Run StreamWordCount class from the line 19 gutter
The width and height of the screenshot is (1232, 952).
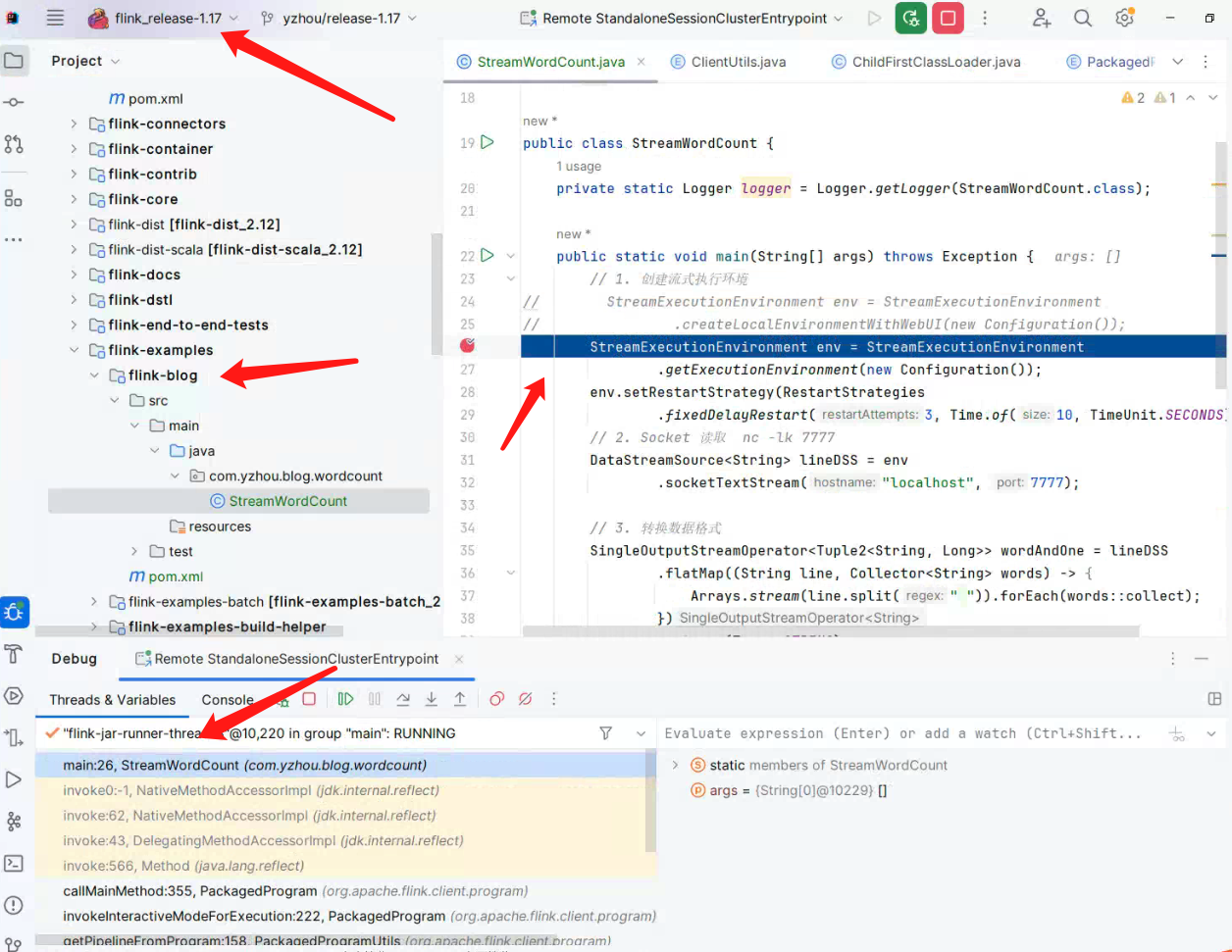(x=488, y=142)
